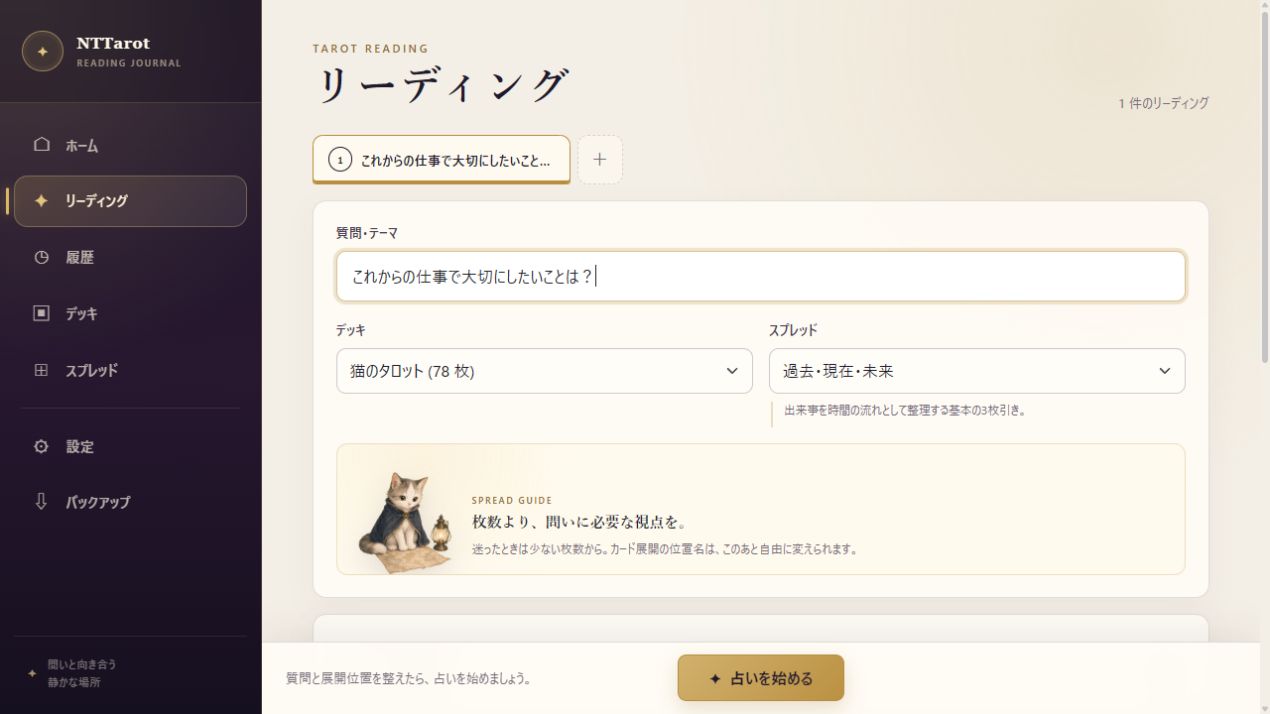
Task: Click the small star icon in the sidebar footer
Action: 32,673
